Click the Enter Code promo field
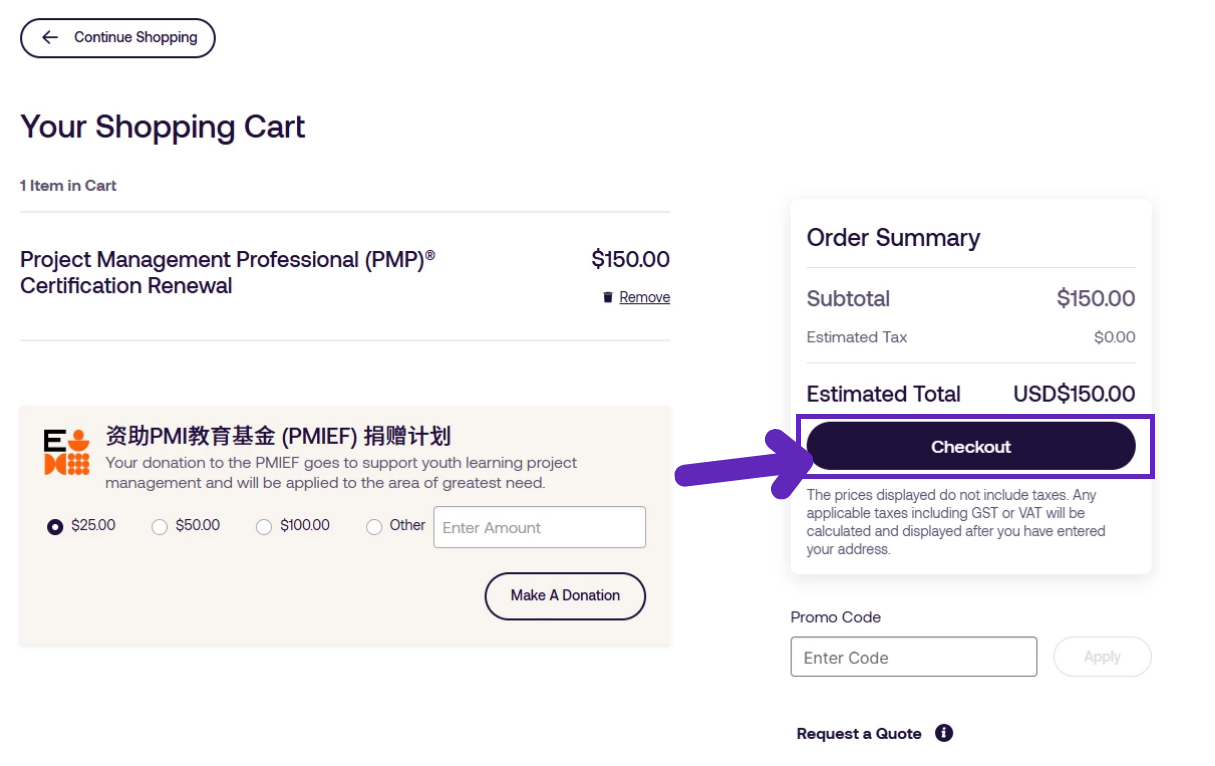This screenshot has width=1215, height=766. point(913,656)
